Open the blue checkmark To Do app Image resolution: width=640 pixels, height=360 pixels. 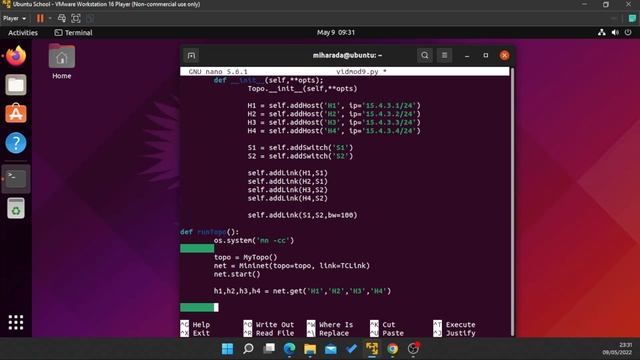click(x=351, y=349)
